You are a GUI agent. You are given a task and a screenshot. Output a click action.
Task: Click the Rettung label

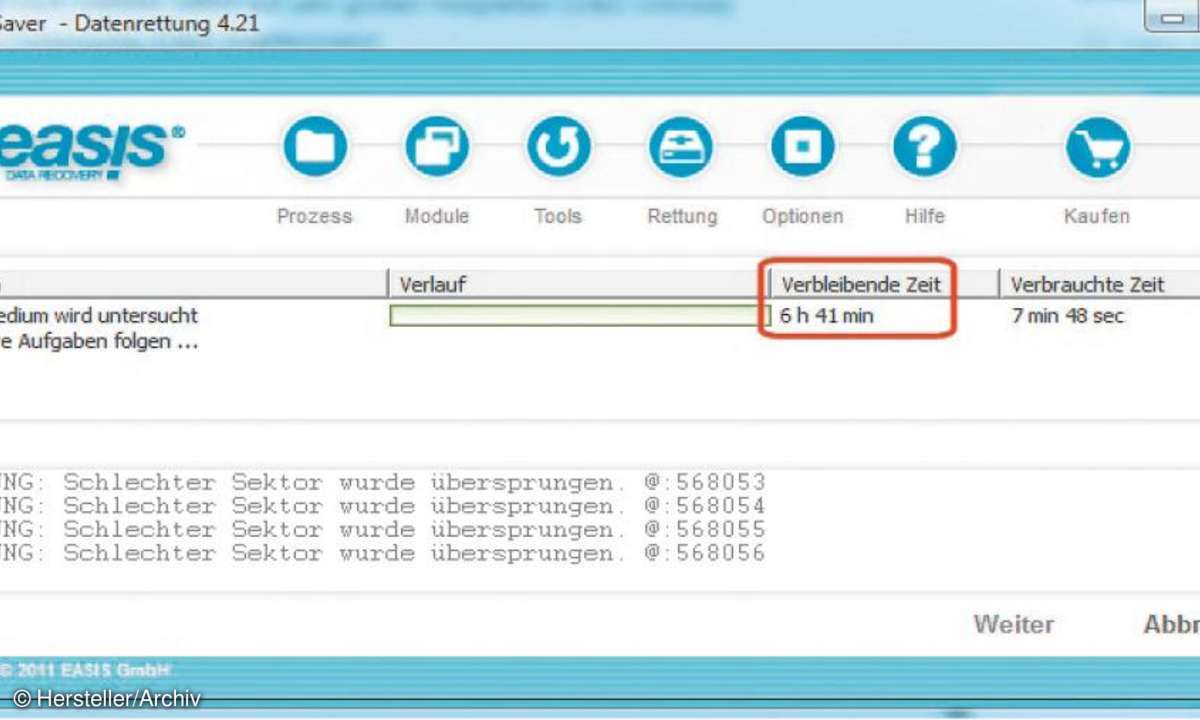coord(682,216)
